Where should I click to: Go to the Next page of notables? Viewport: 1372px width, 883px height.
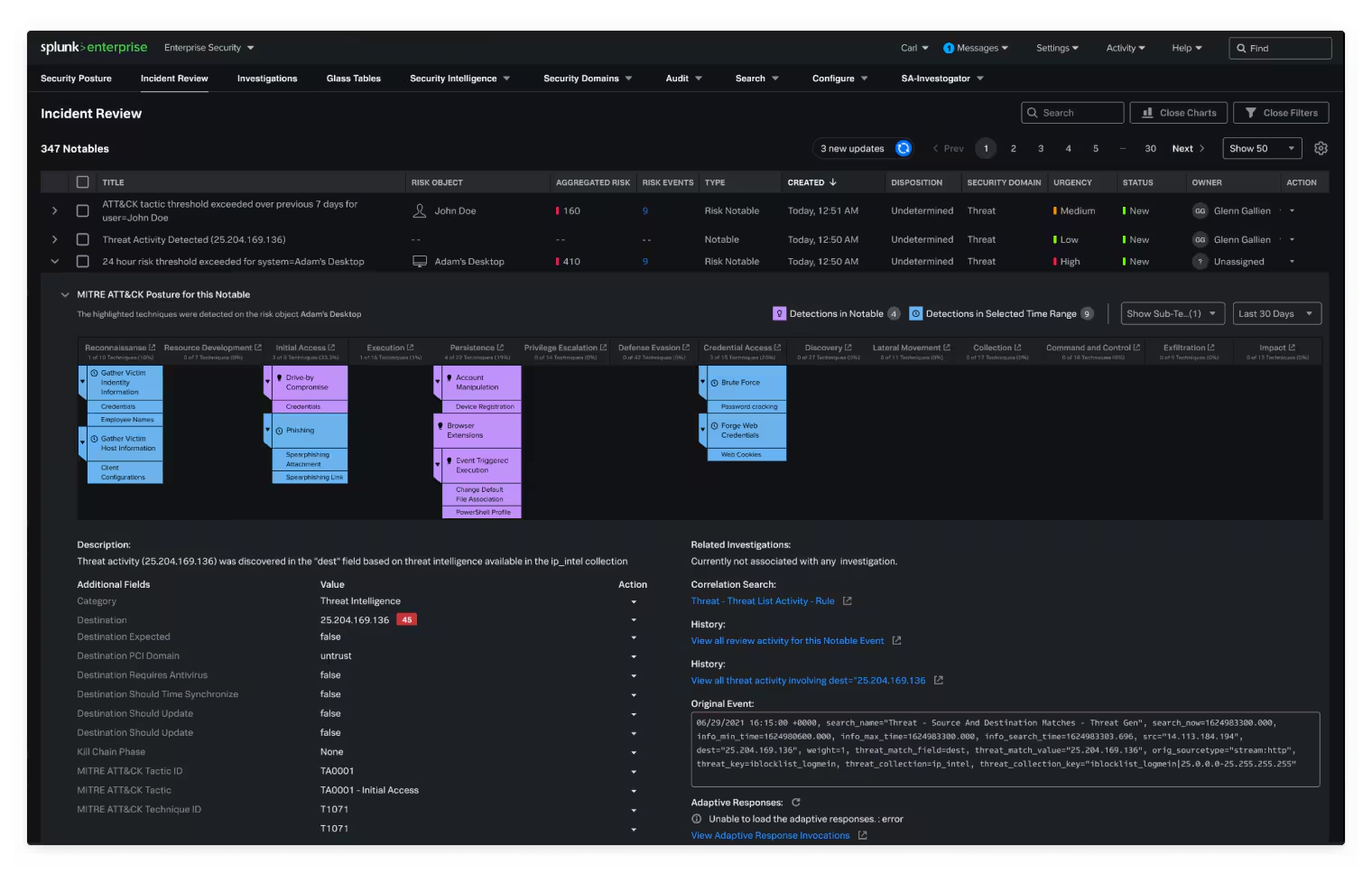pos(1188,148)
